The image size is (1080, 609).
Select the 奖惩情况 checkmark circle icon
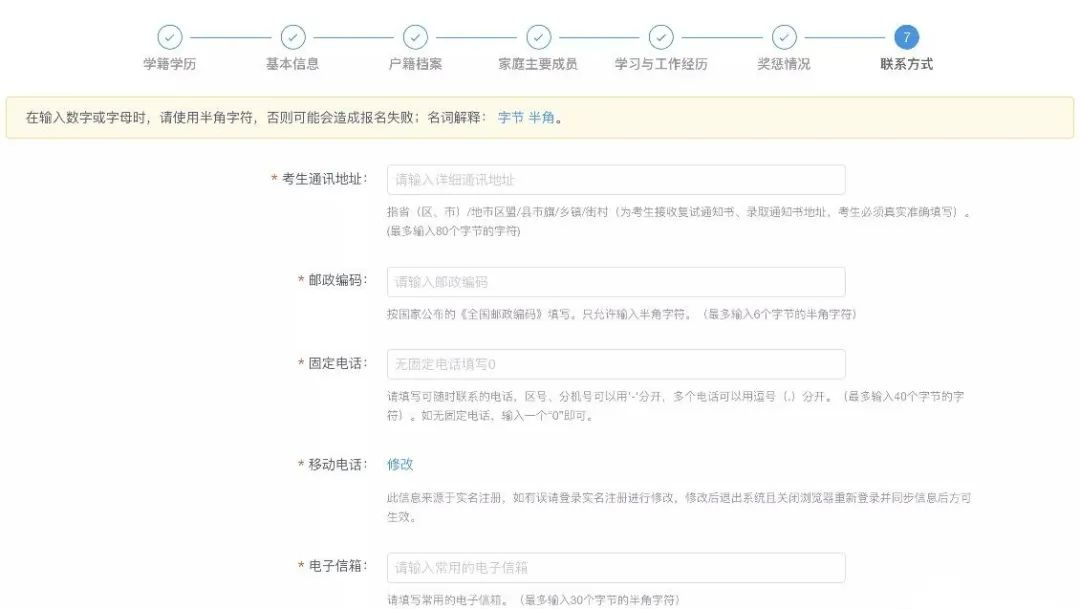(x=784, y=38)
